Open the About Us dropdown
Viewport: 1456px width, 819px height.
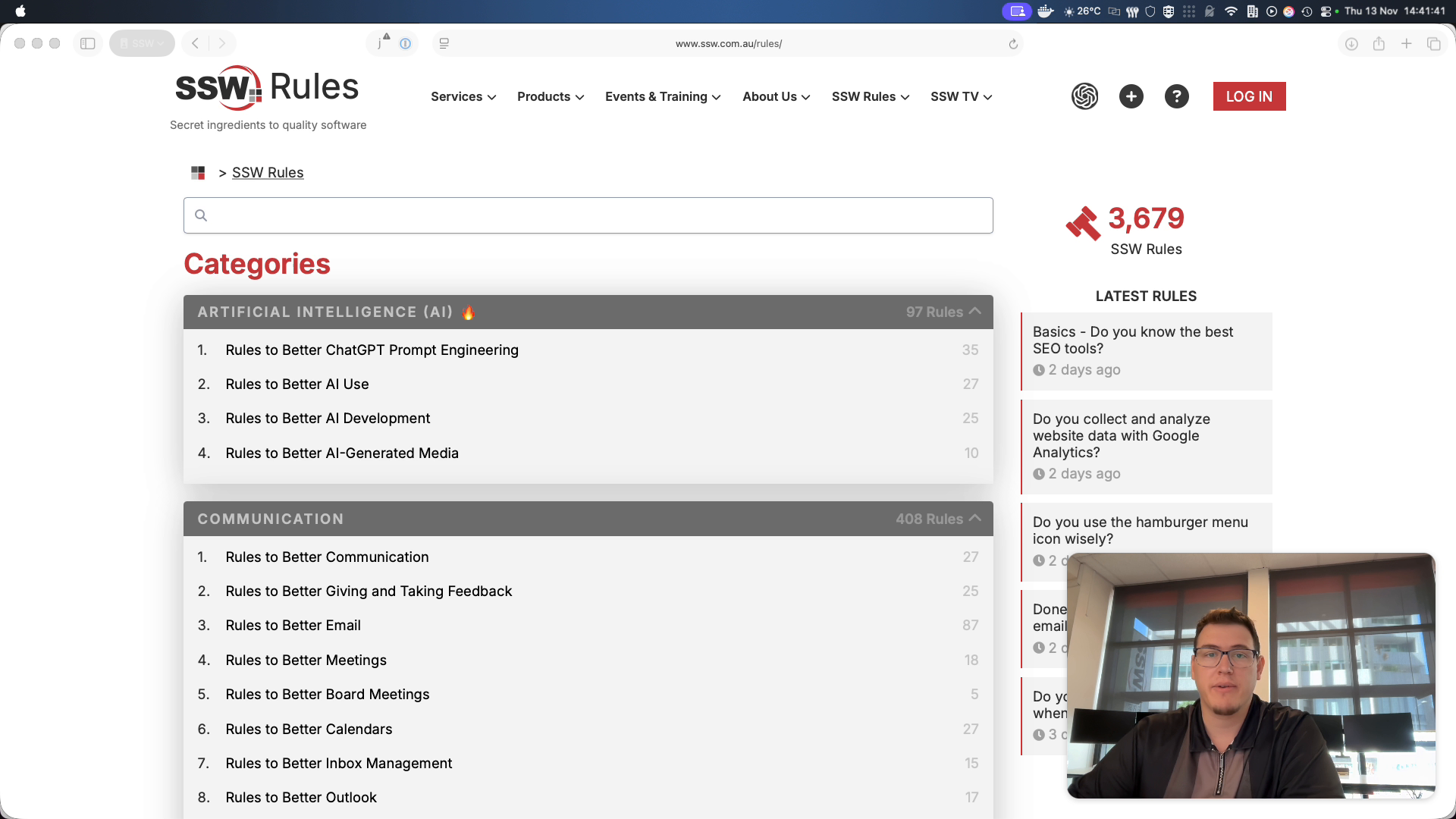(x=777, y=97)
